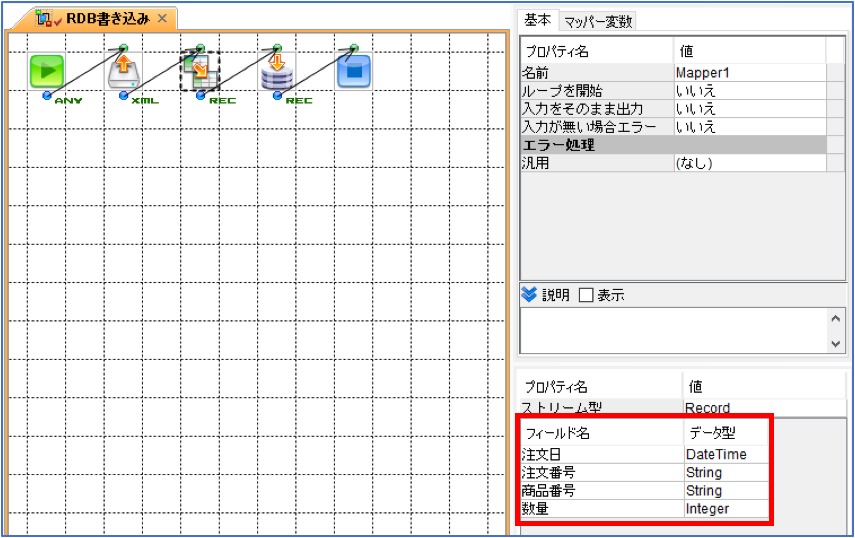The height and width of the screenshot is (538, 855).
Task: Change the 汎用 error handling value (なし)
Action: click(x=750, y=162)
